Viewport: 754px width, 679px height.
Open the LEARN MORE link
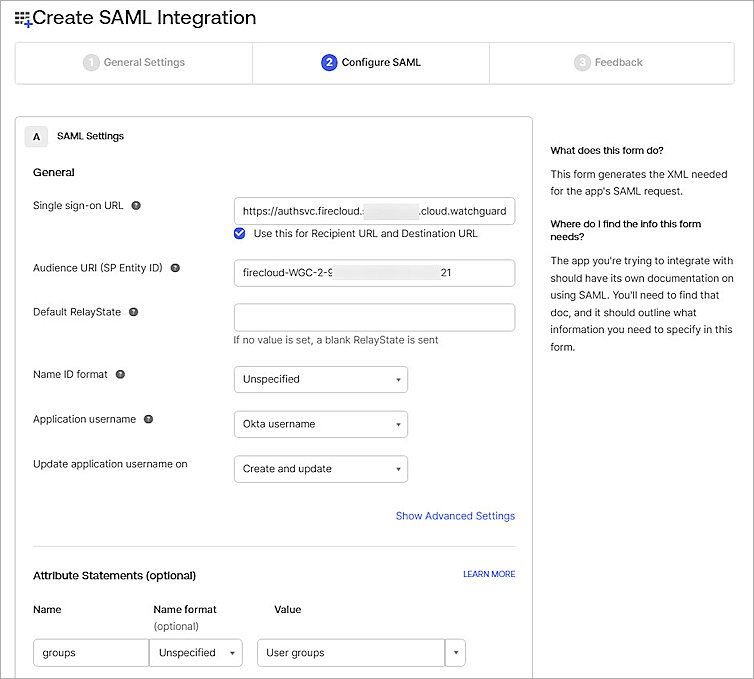click(x=489, y=574)
